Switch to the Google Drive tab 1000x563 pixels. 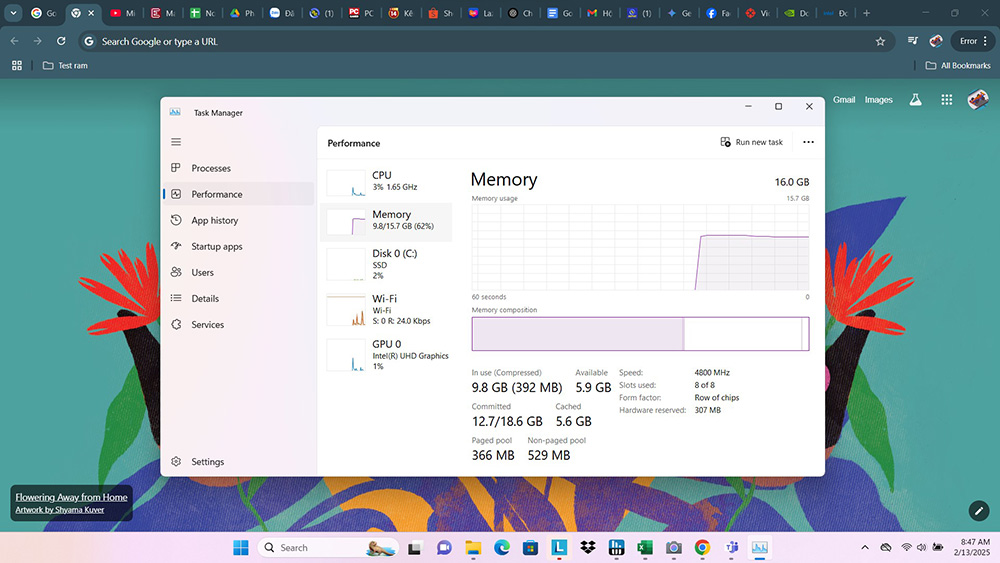click(242, 13)
